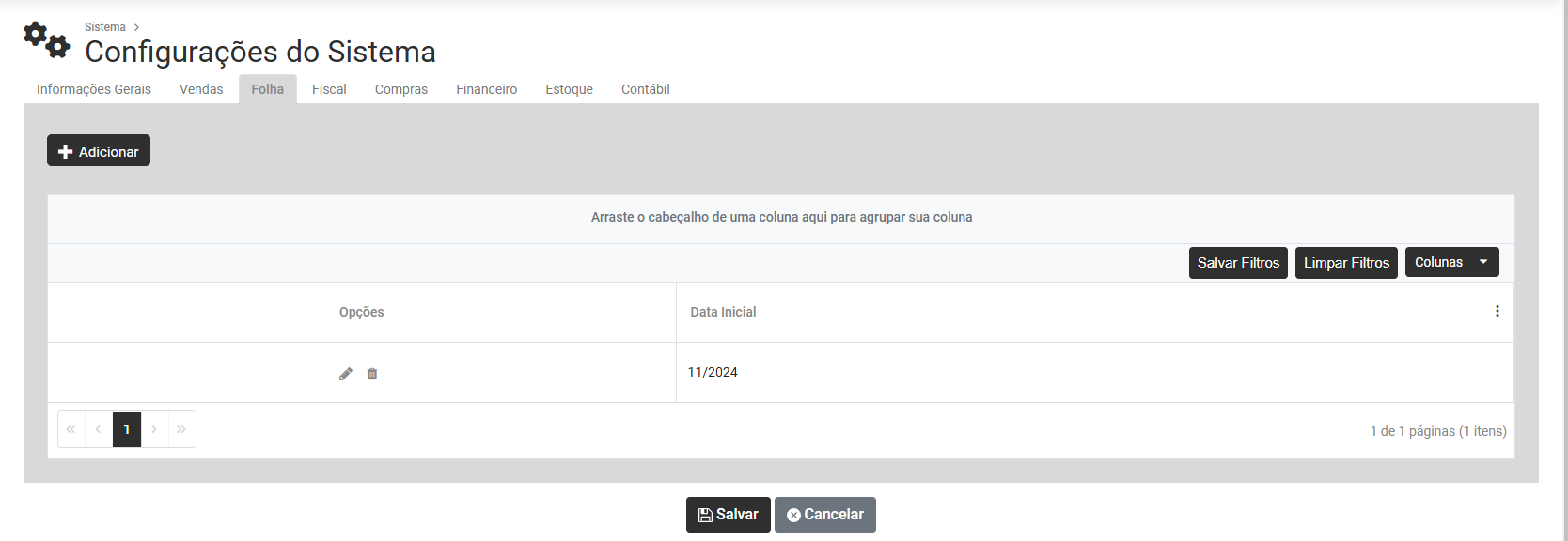Switch to Informações Gerais tab

coord(94,89)
